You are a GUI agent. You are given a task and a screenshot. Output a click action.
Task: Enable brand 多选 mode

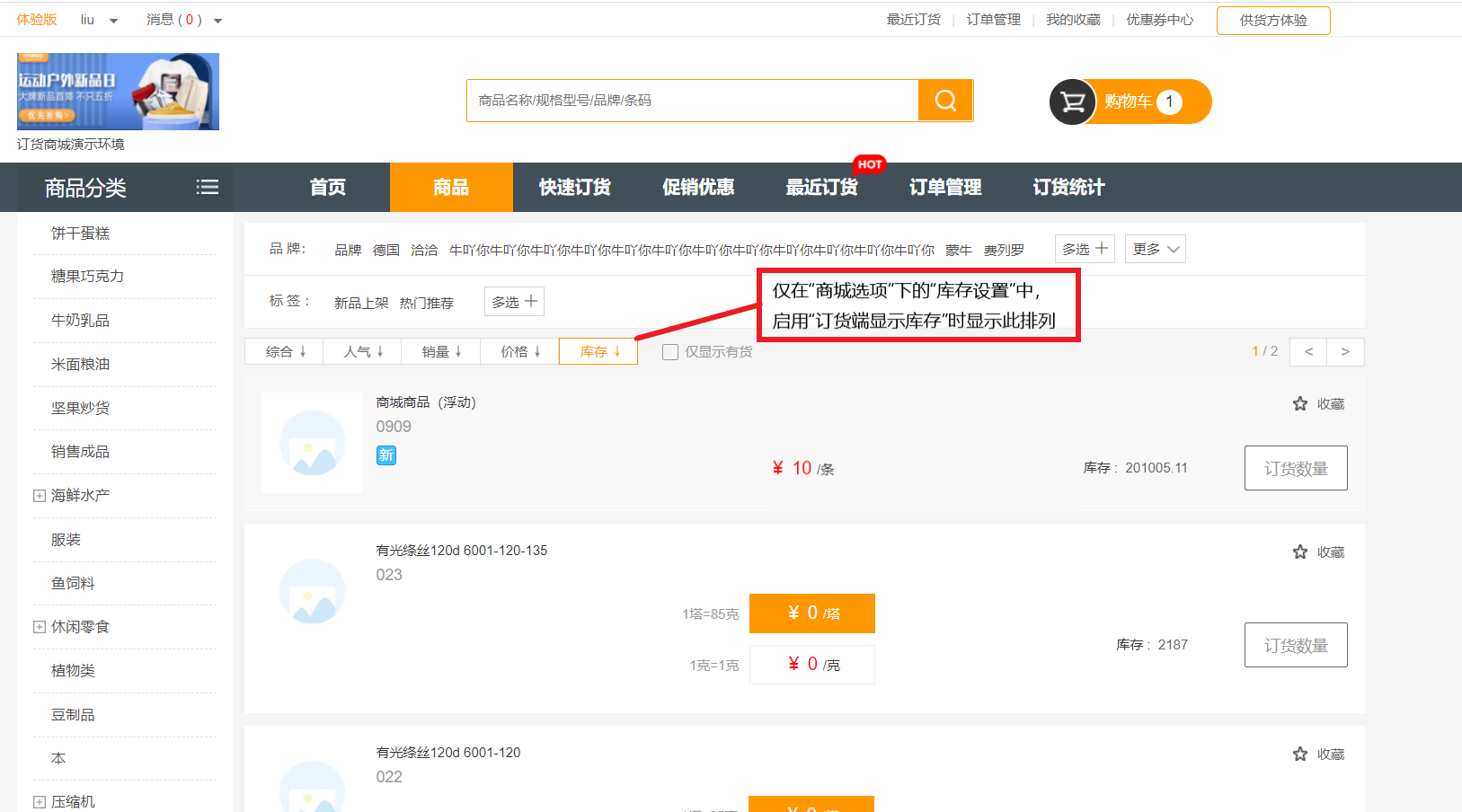[x=1085, y=249]
